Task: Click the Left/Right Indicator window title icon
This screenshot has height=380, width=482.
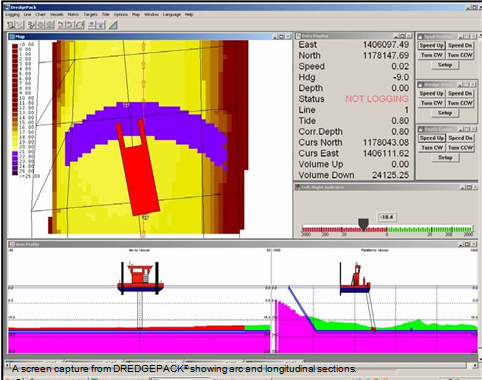Action: pyautogui.click(x=298, y=187)
